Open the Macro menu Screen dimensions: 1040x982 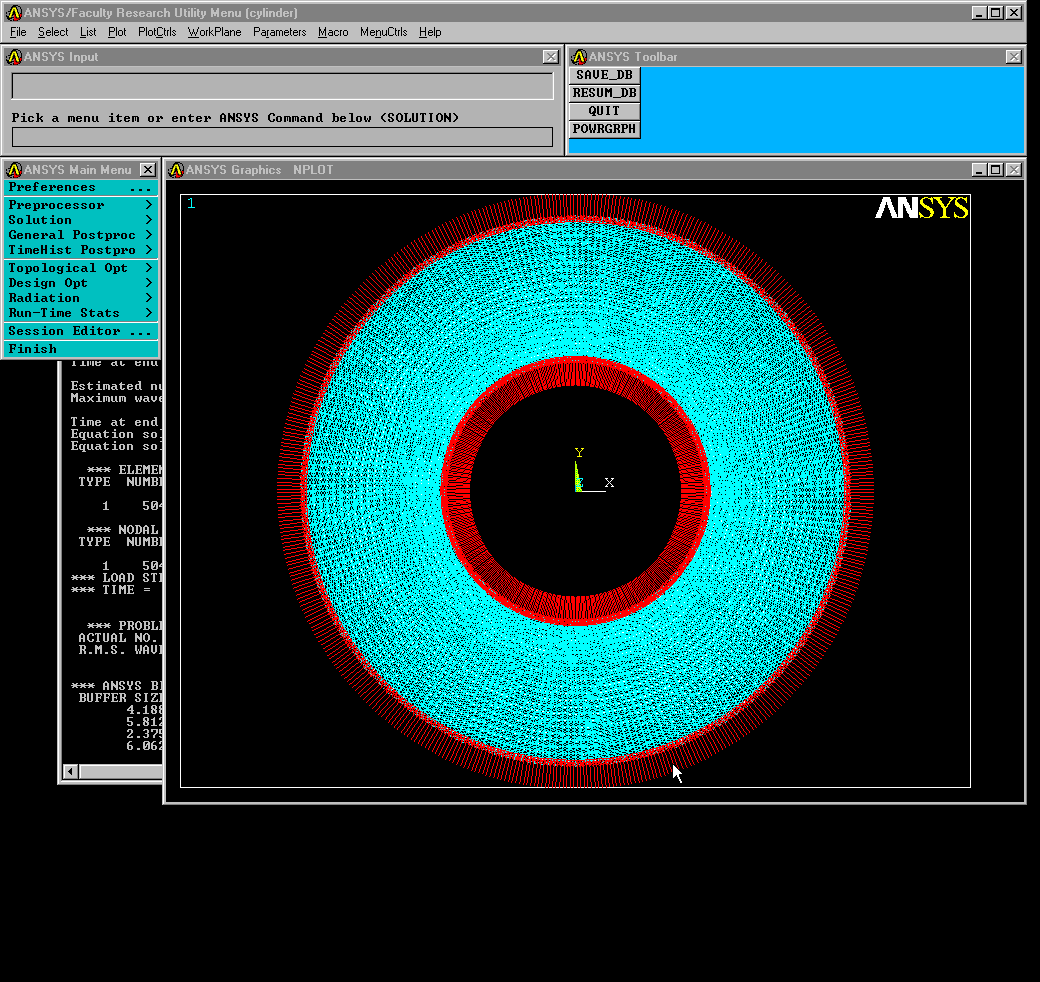[x=333, y=32]
